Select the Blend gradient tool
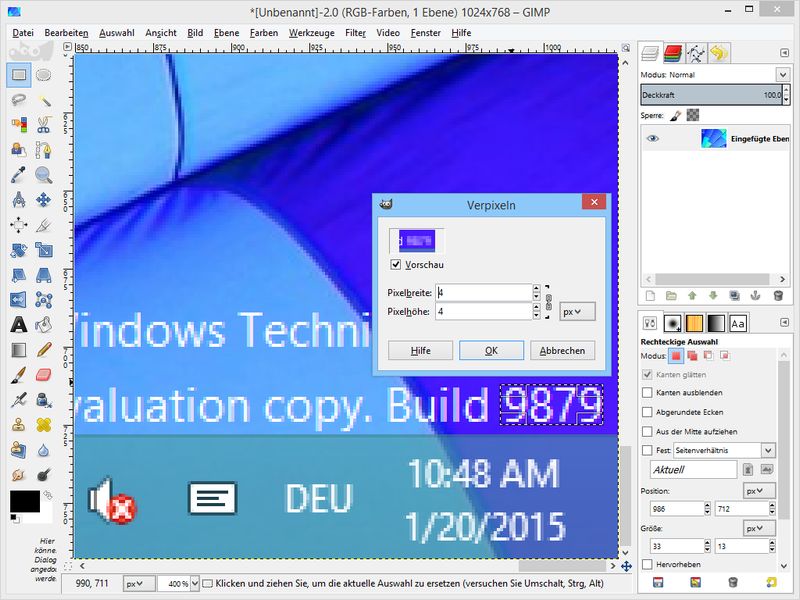800x600 pixels. tap(19, 349)
